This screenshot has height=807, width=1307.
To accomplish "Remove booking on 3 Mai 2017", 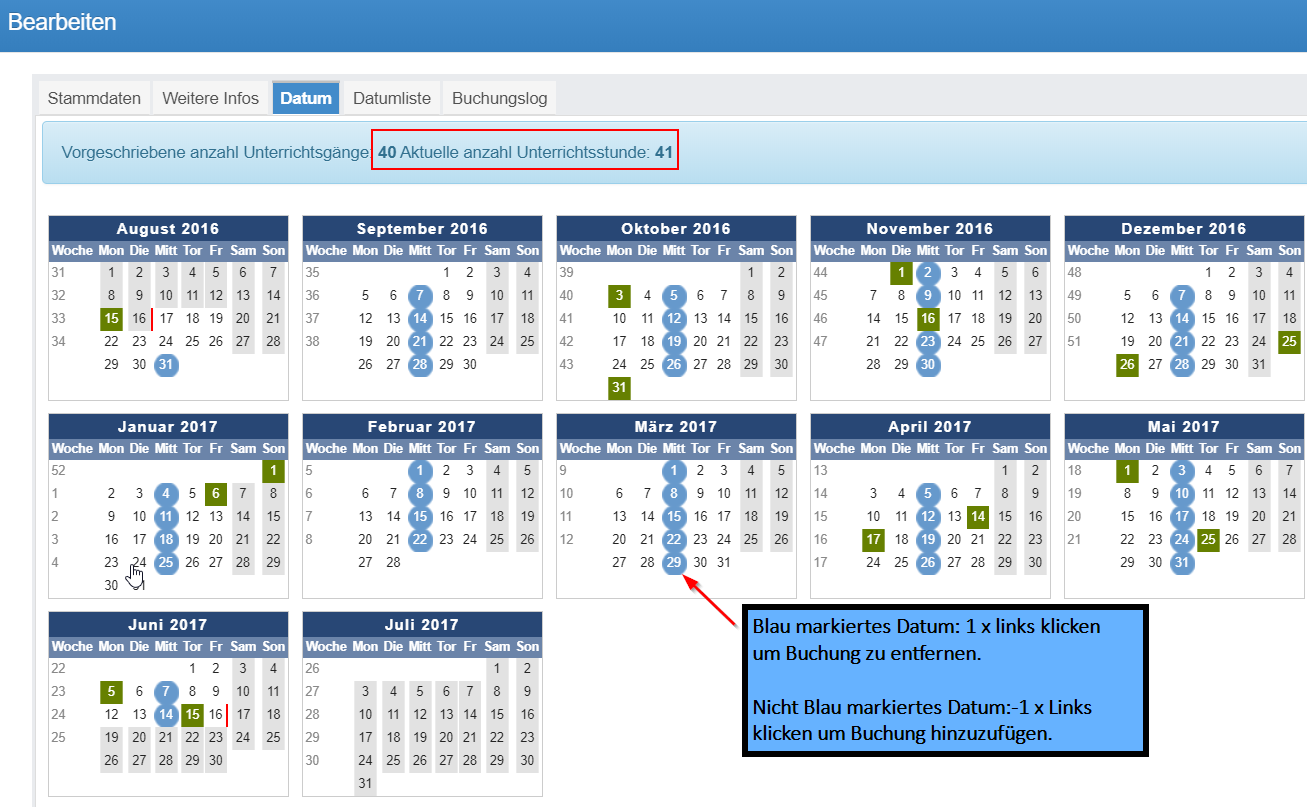I will coord(1182,470).
